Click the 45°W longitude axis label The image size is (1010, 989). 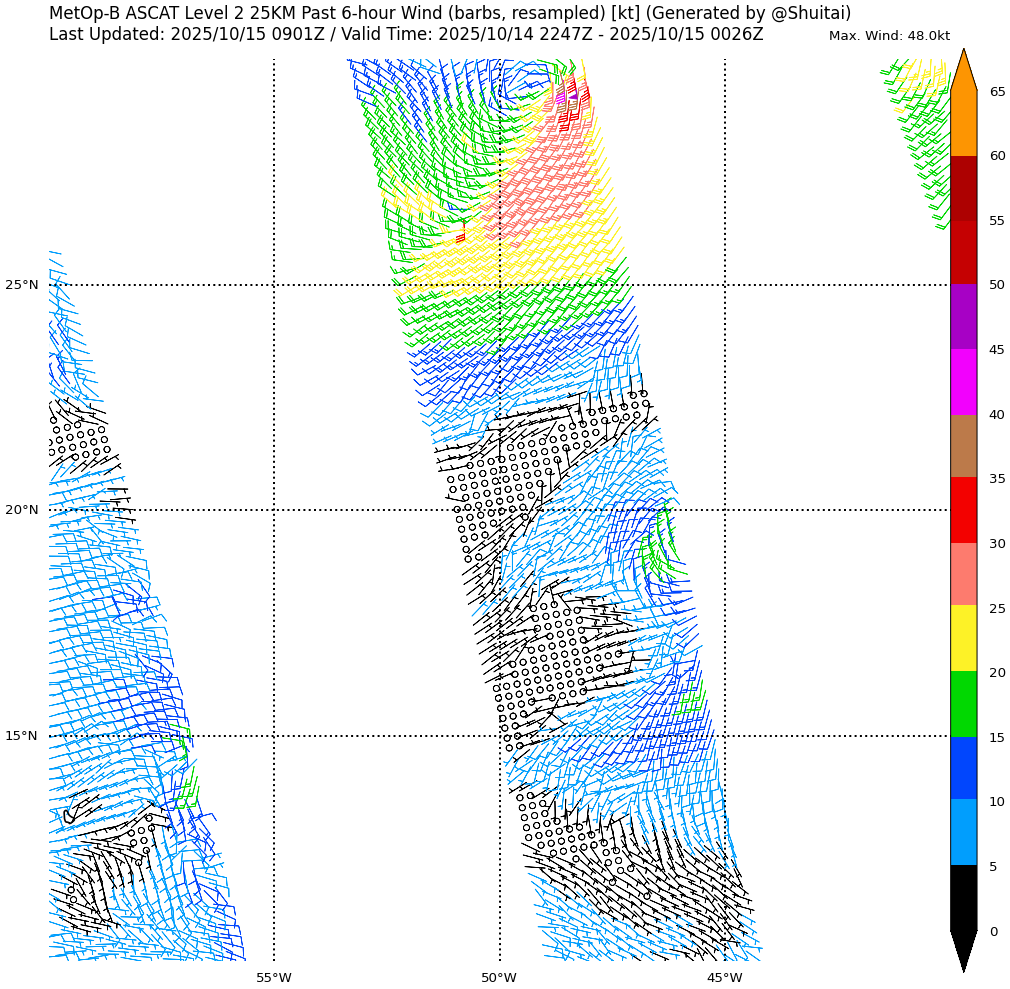pos(725,977)
